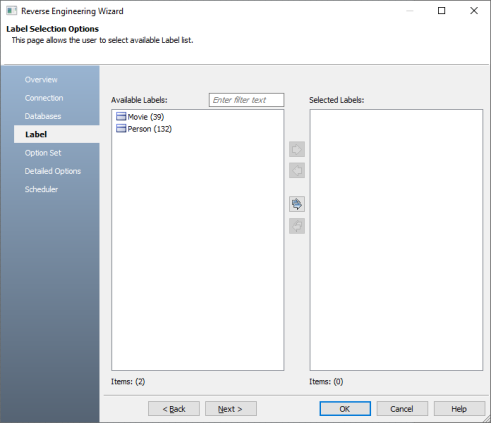The image size is (491, 423).
Task: Click the add selected label arrow icon
Action: [x=297, y=149]
